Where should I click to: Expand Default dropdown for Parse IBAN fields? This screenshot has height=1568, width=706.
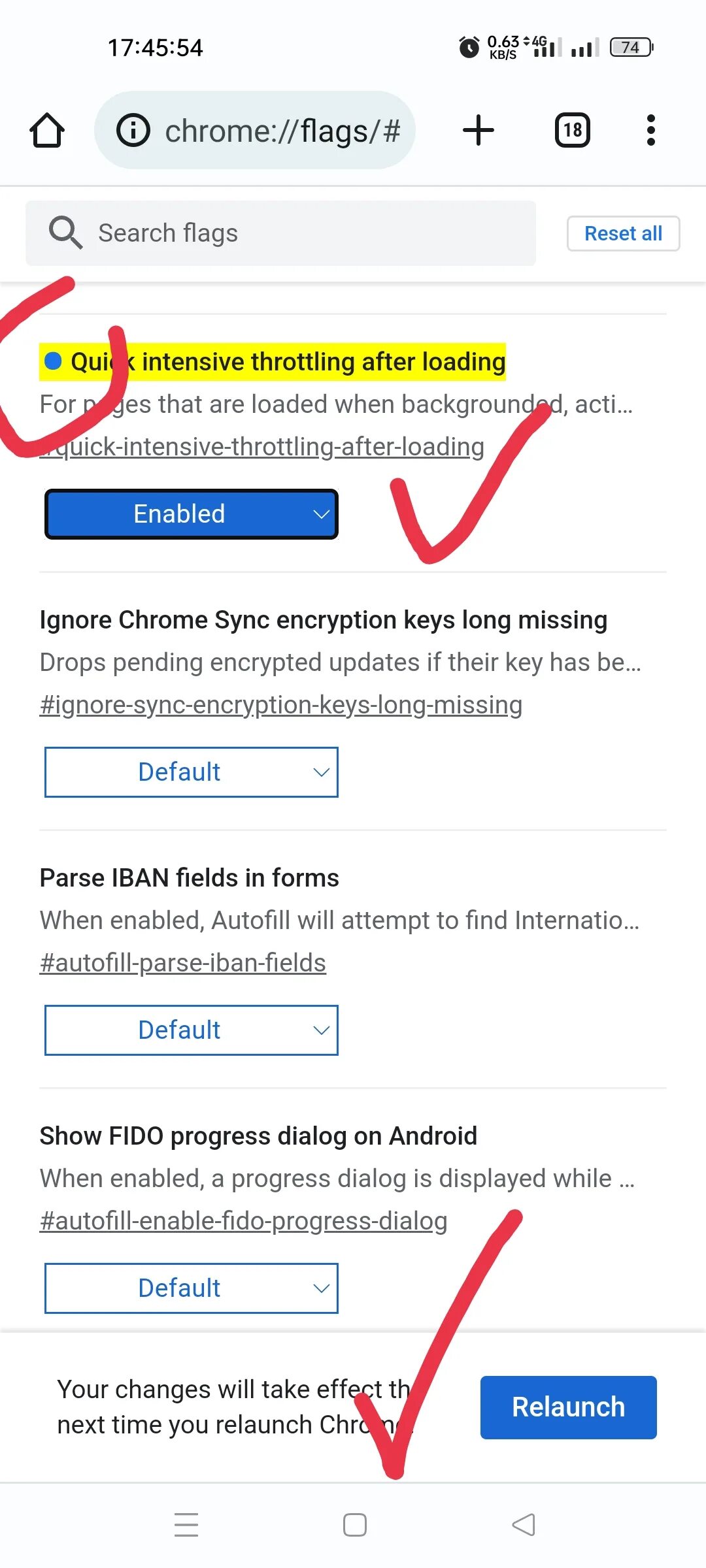(192, 1030)
